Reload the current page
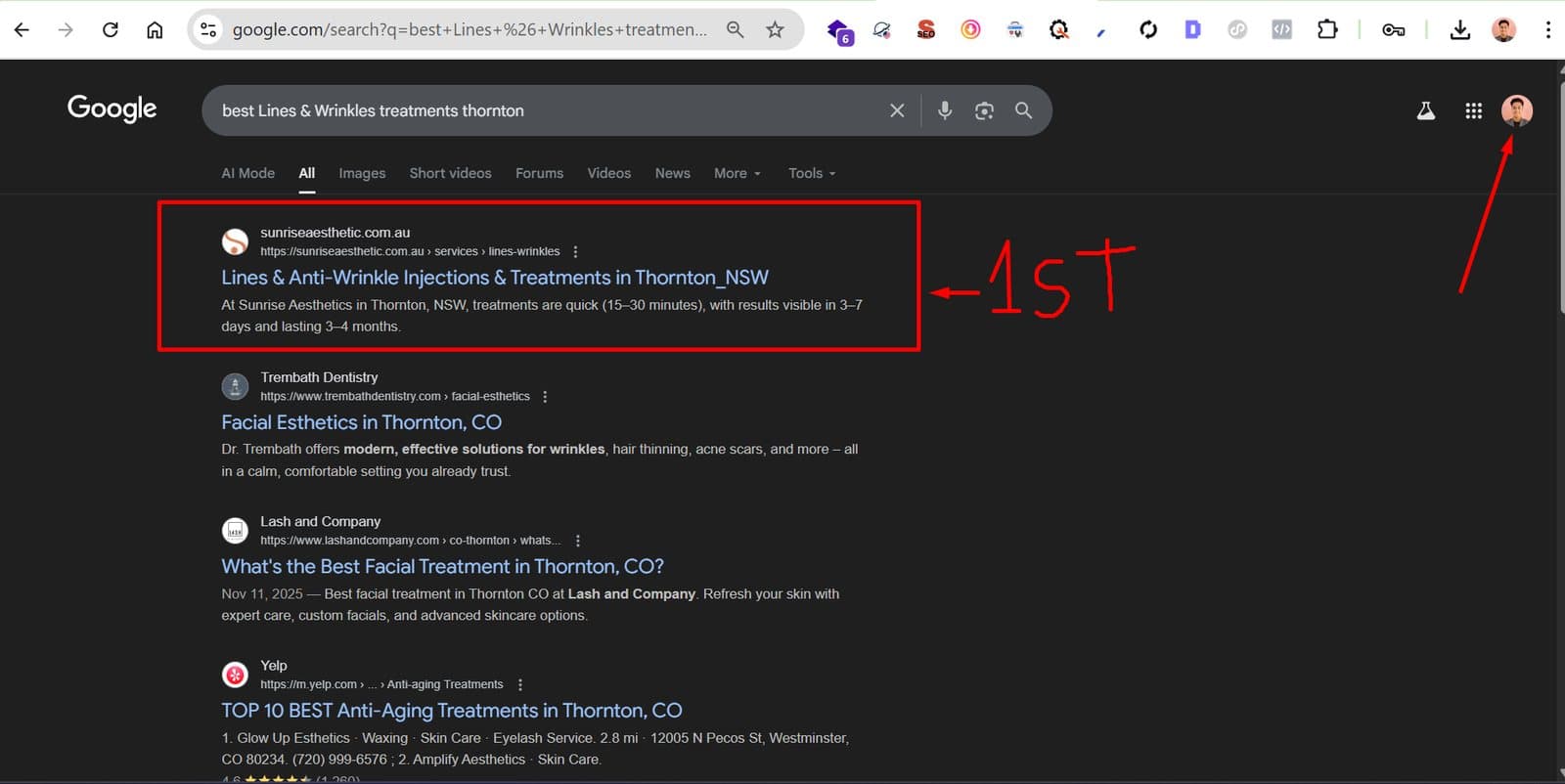 [x=111, y=29]
